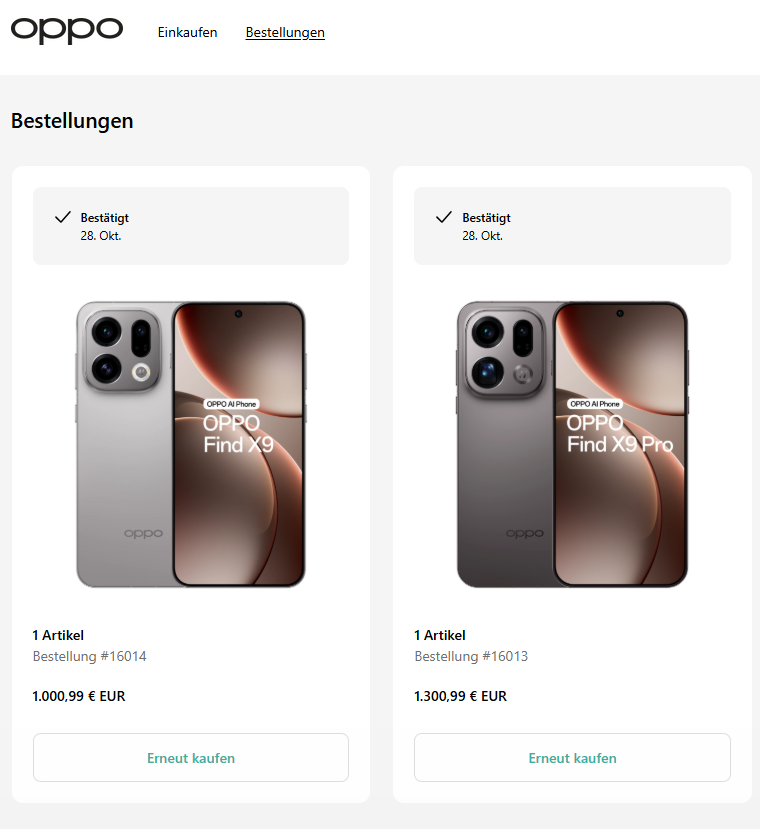The height and width of the screenshot is (829, 760).
Task: Click the Bestellungen page heading
Action: 72,121
